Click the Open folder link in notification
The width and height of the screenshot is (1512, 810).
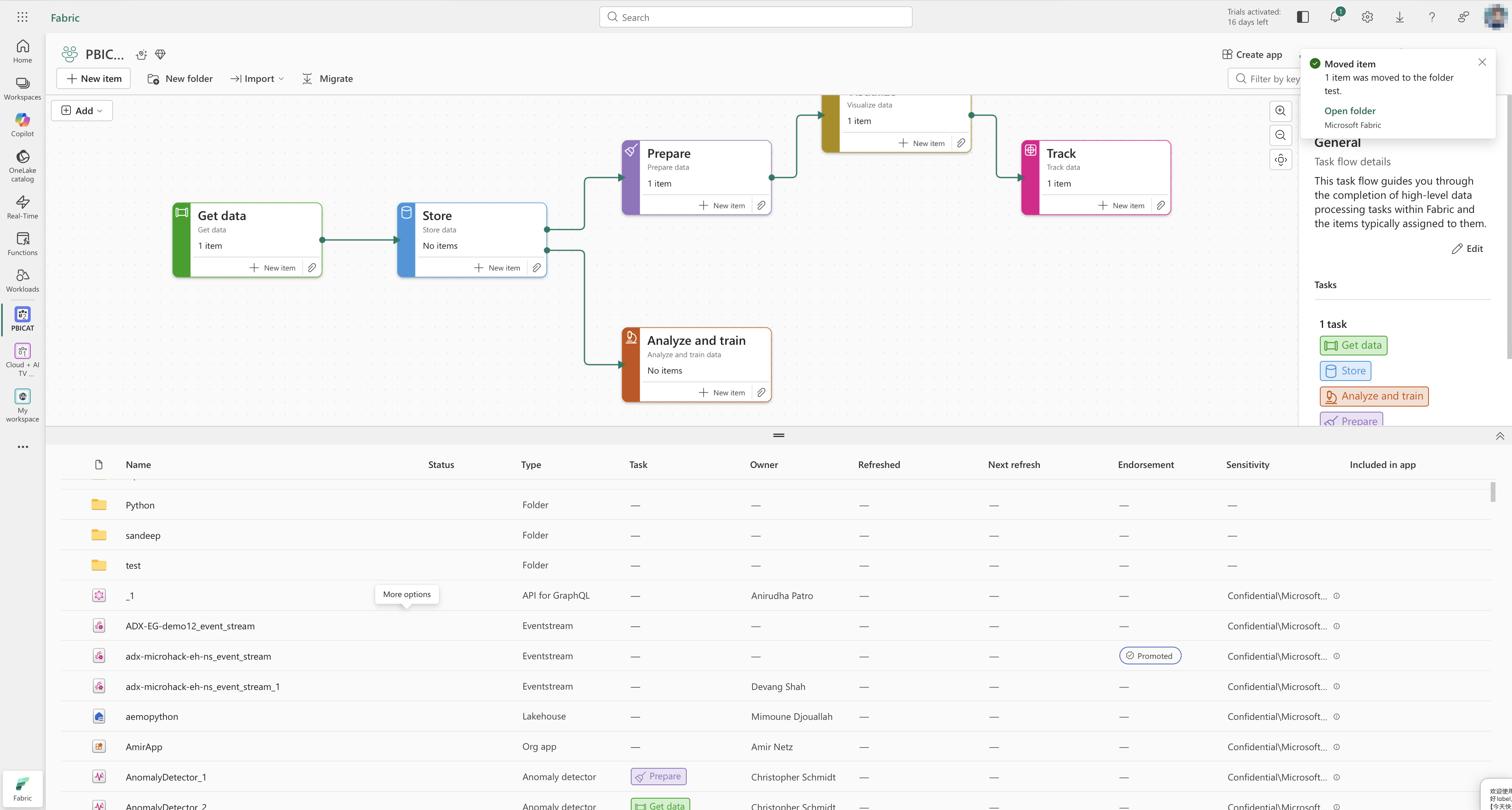1349,111
